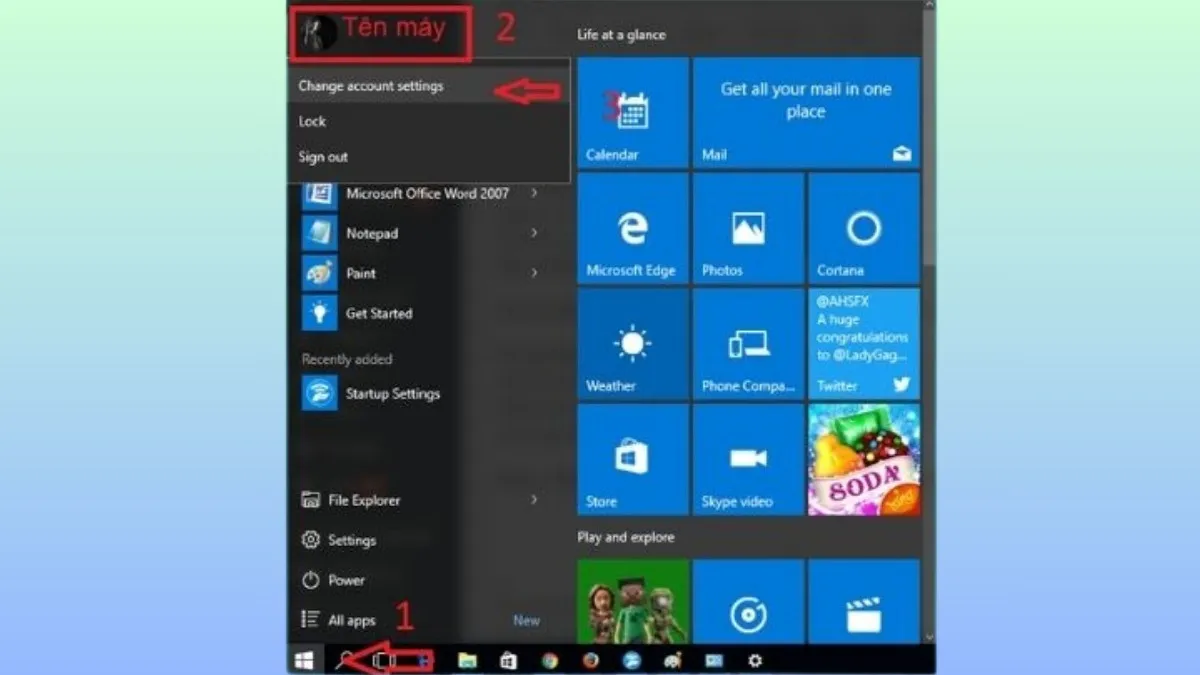
Task: Launch the Store tile
Action: (632, 459)
